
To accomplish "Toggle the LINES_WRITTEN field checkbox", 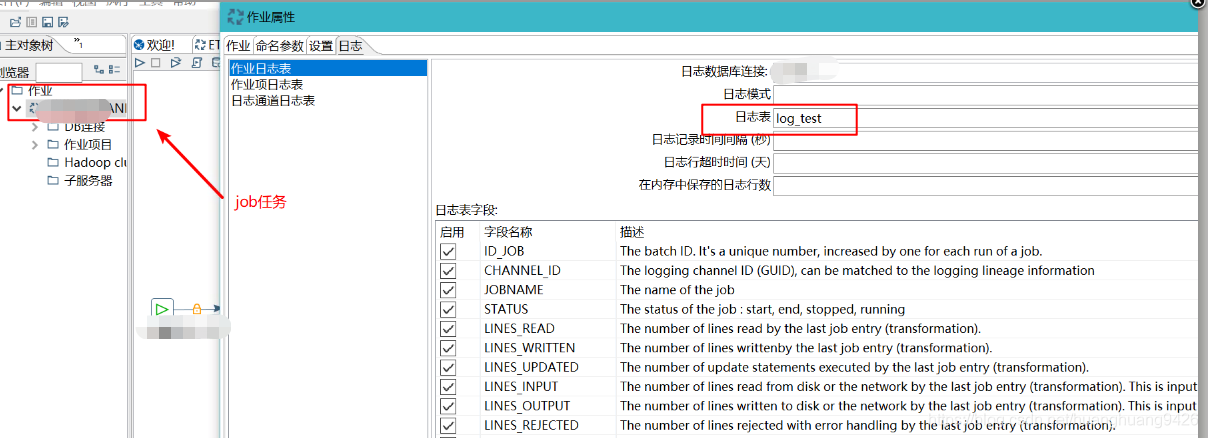I will tap(448, 348).
